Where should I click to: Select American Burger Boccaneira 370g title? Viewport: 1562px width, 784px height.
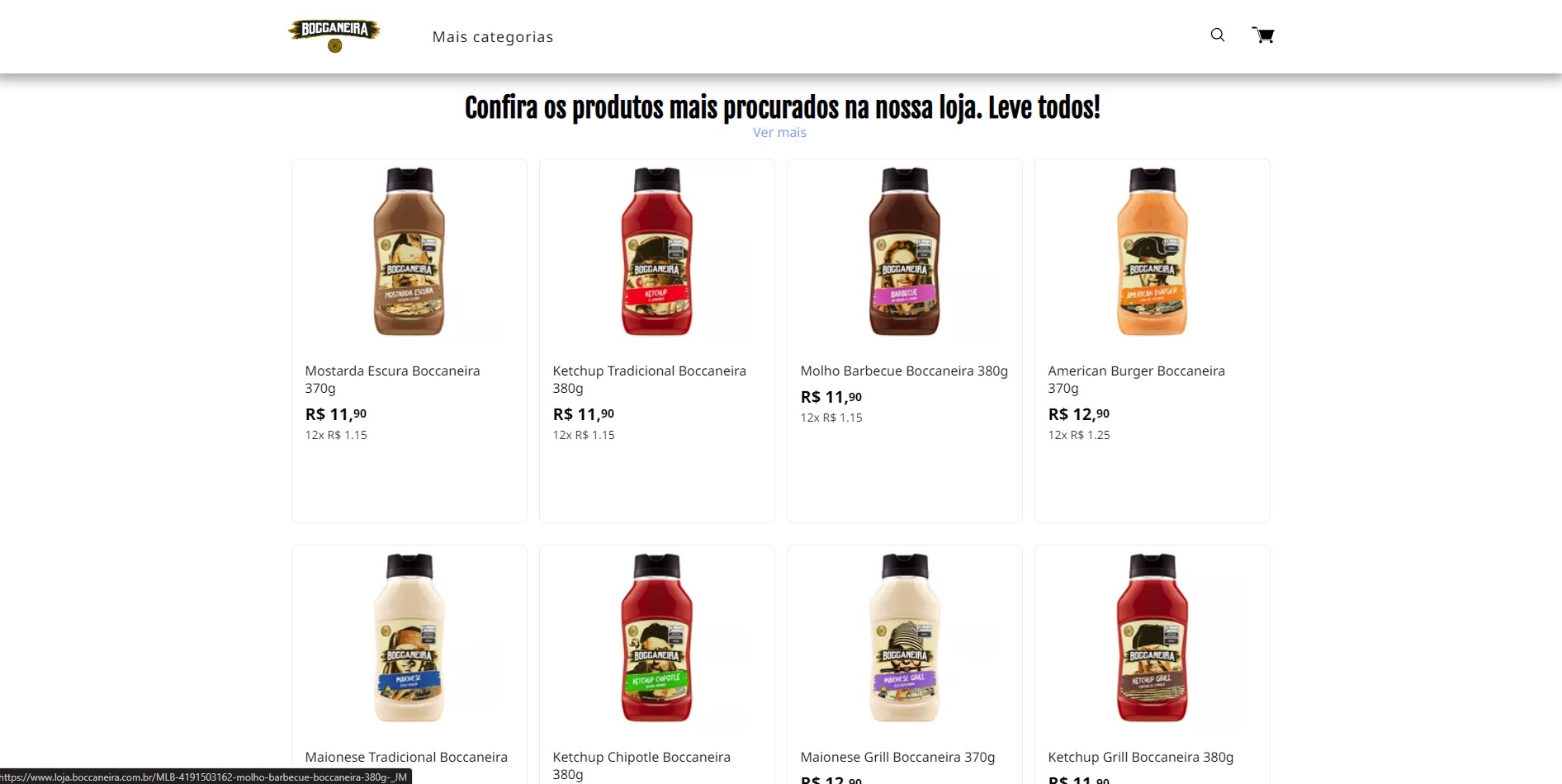coord(1136,380)
